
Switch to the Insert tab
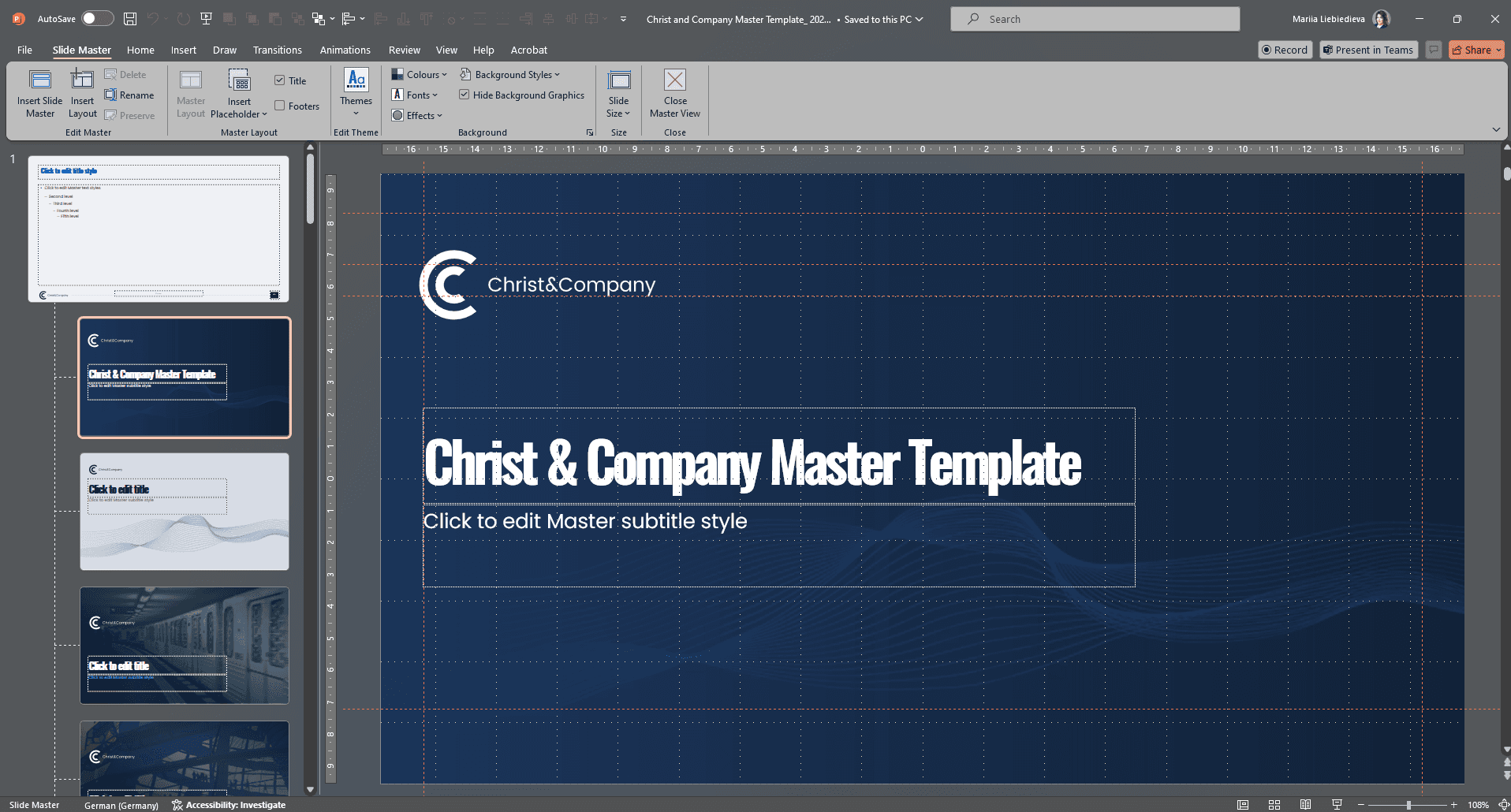tap(184, 50)
